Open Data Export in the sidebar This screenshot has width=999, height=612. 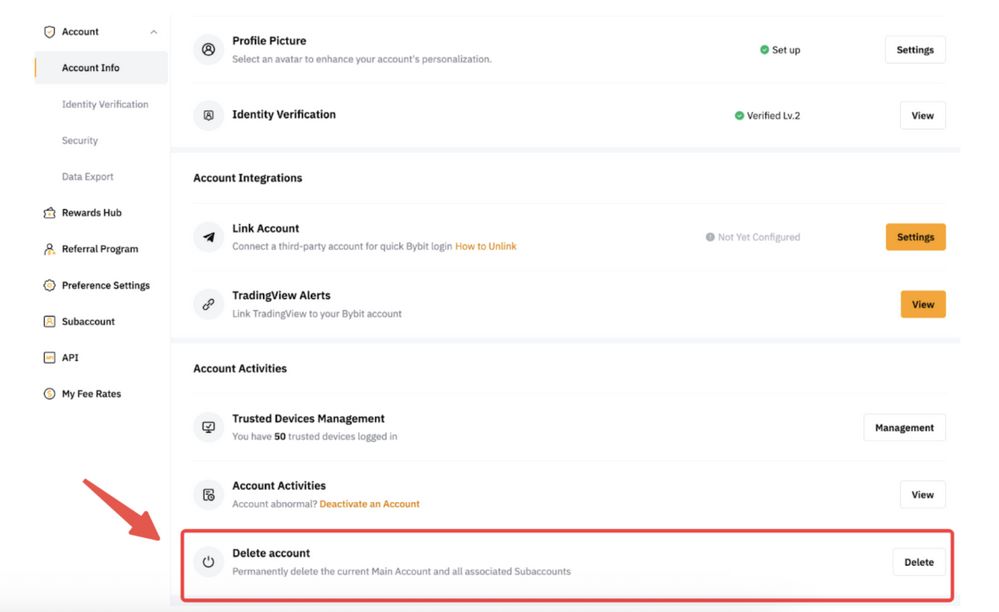tap(87, 176)
